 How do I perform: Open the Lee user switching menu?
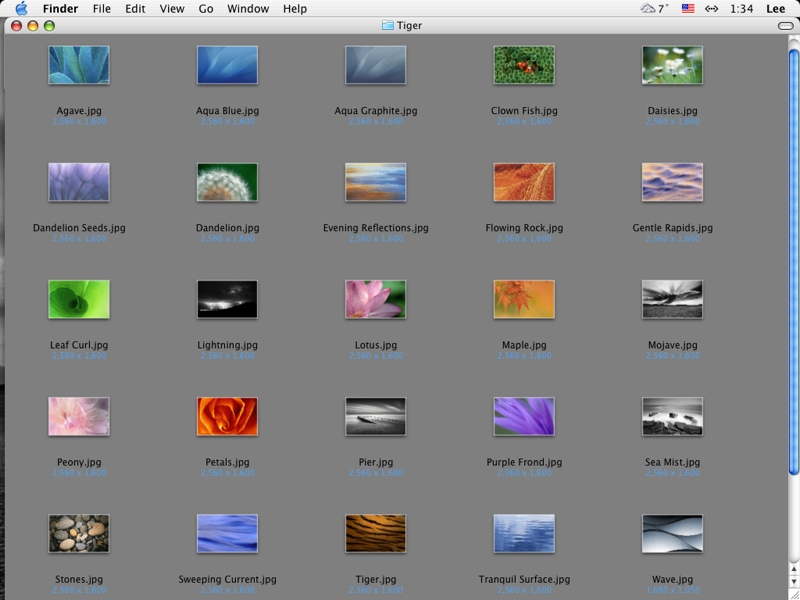(776, 9)
